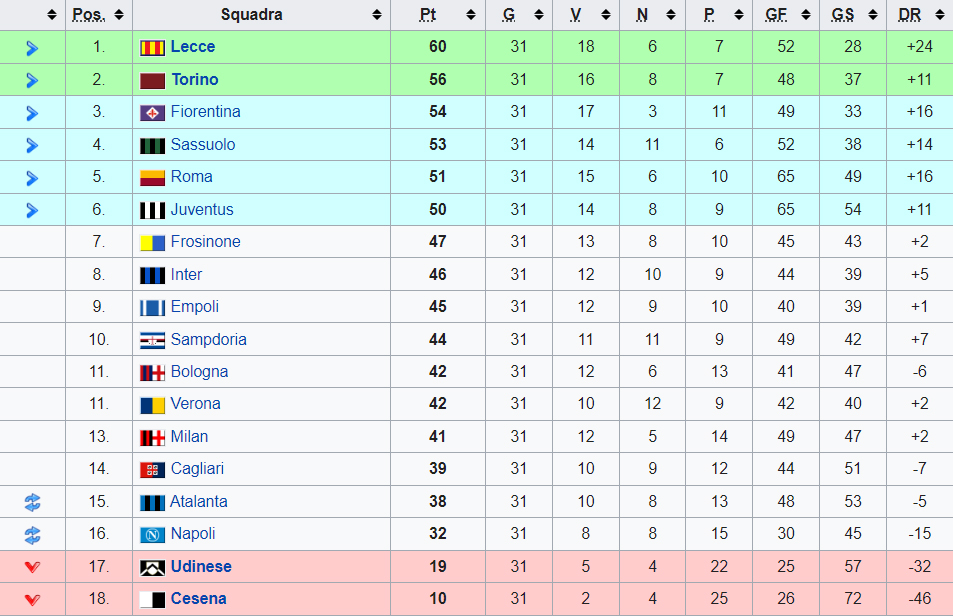Image resolution: width=953 pixels, height=616 pixels.
Task: Sort table by Squadra column arrows
Action: 377,15
